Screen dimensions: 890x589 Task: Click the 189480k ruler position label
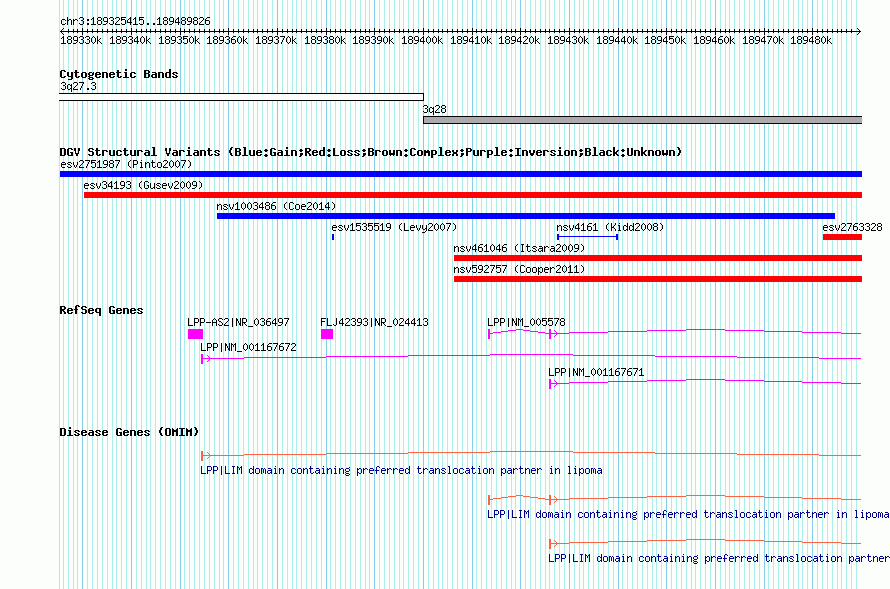pos(811,40)
